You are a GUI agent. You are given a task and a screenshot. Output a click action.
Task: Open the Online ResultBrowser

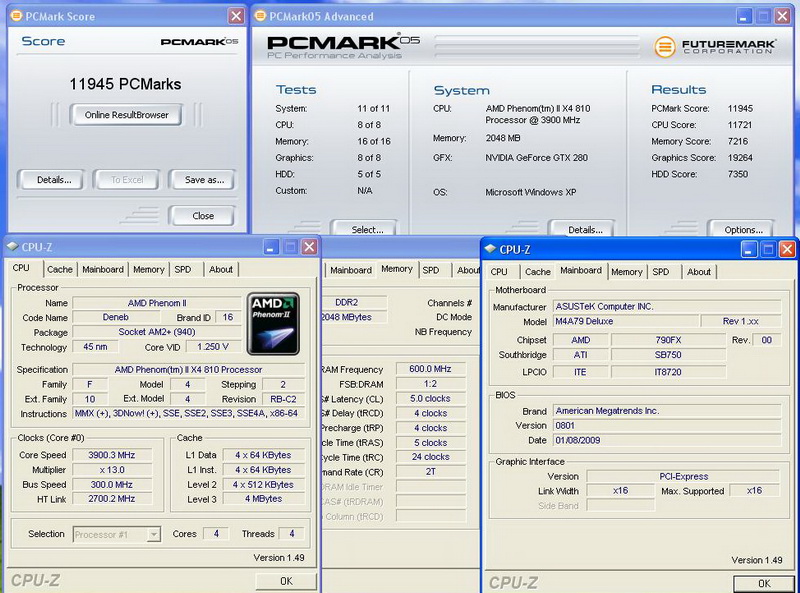pos(126,115)
